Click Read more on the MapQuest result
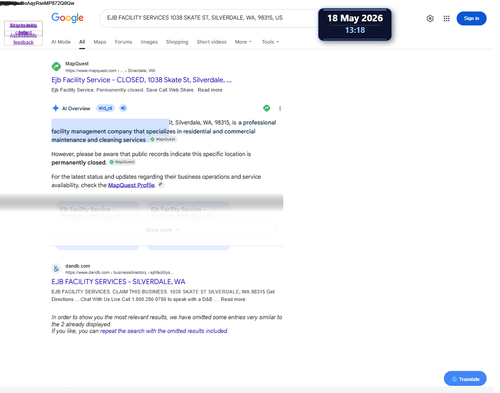Image resolution: width=500 pixels, height=393 pixels. (210, 90)
